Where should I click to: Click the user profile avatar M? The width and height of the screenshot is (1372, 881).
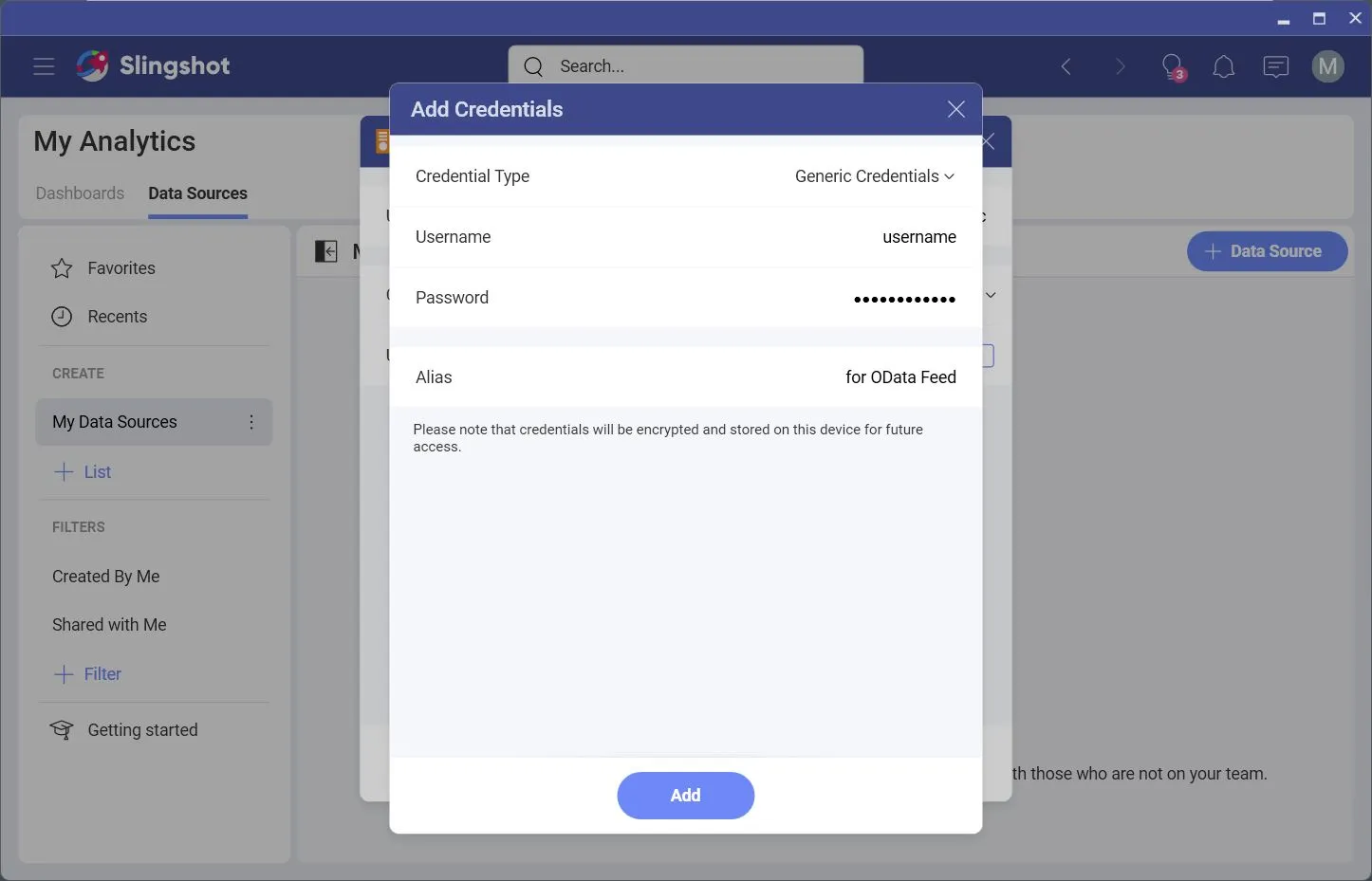(x=1327, y=66)
